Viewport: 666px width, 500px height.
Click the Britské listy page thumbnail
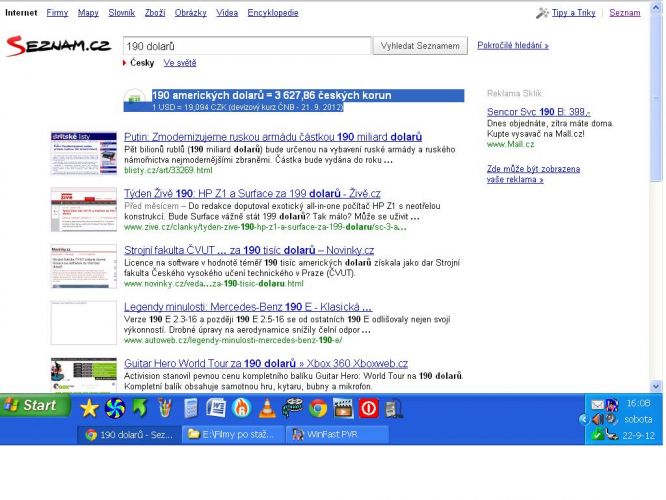(x=84, y=153)
